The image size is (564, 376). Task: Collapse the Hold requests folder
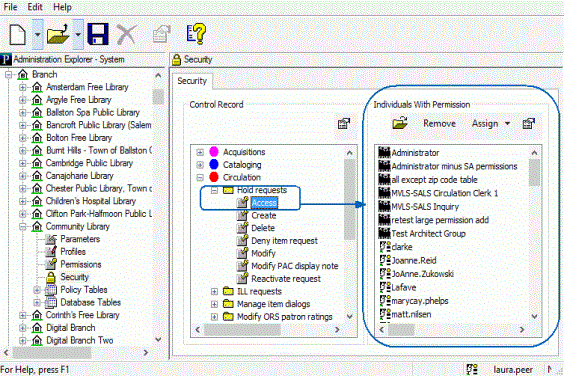click(x=214, y=190)
